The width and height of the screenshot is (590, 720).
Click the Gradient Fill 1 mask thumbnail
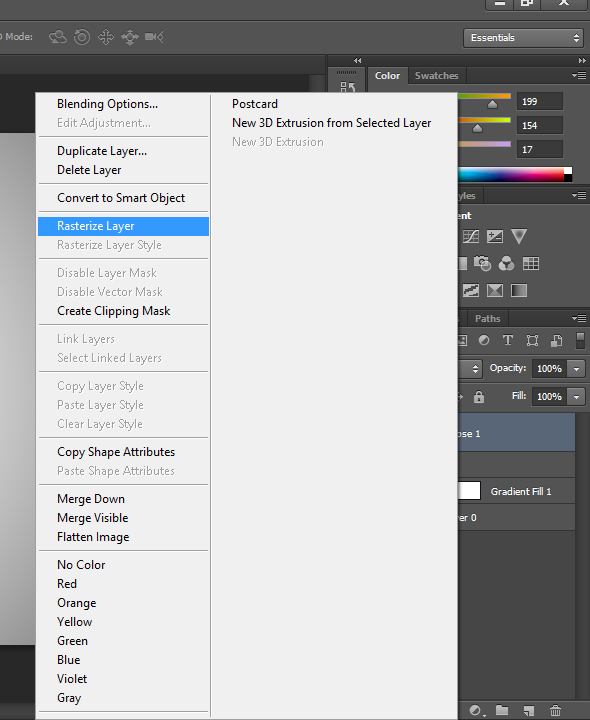(x=469, y=490)
